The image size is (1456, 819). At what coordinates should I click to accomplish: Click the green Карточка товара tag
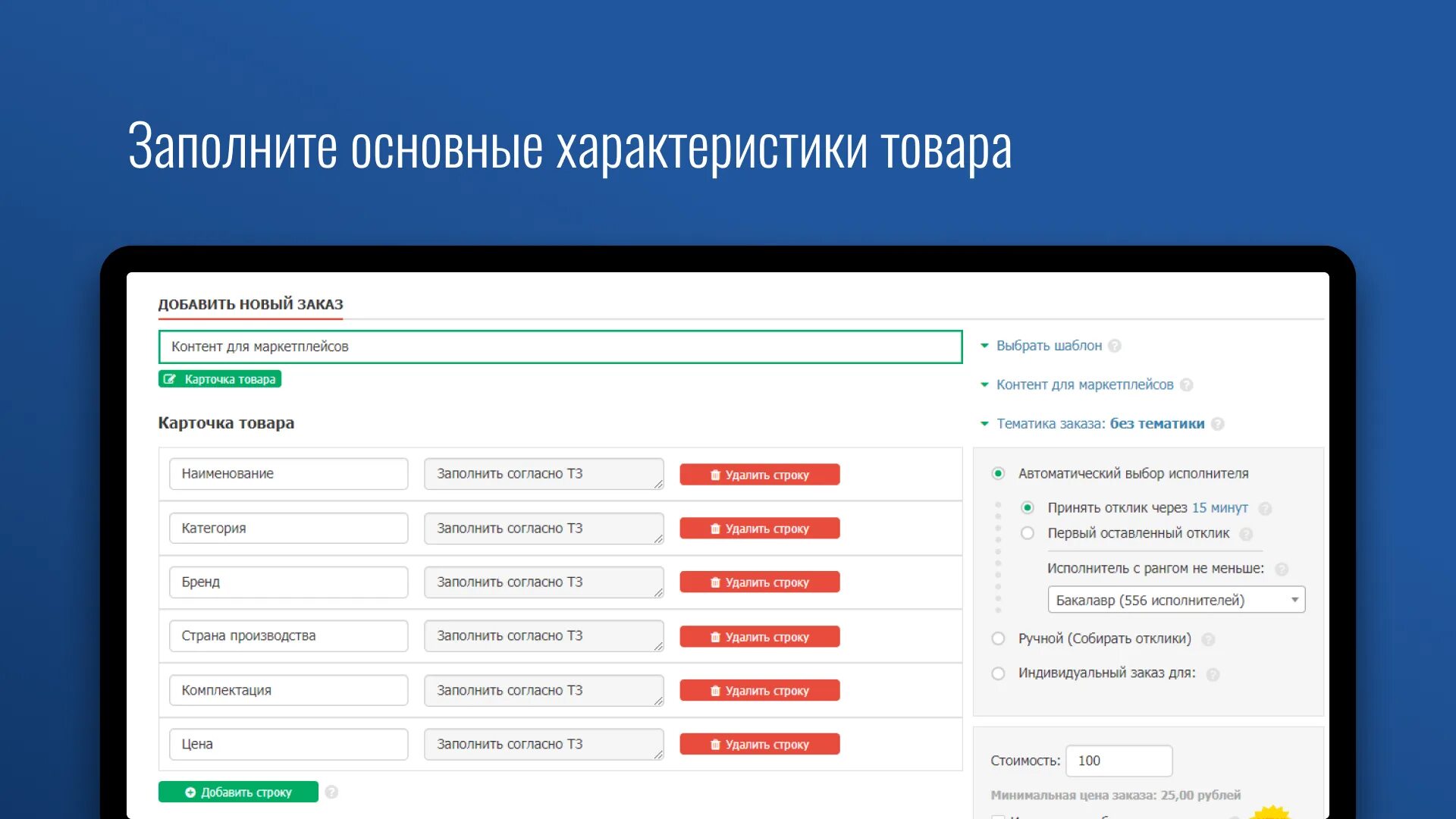point(220,379)
